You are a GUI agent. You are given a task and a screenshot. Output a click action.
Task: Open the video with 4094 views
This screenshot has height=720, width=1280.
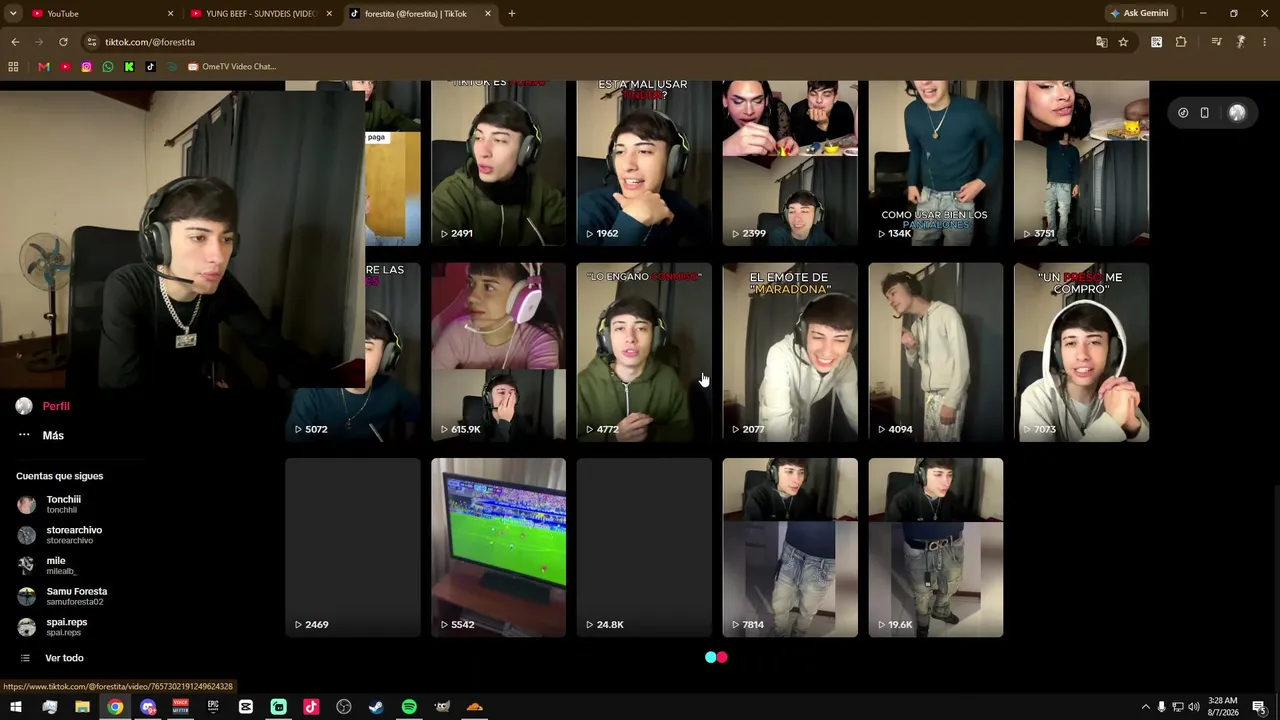click(935, 352)
